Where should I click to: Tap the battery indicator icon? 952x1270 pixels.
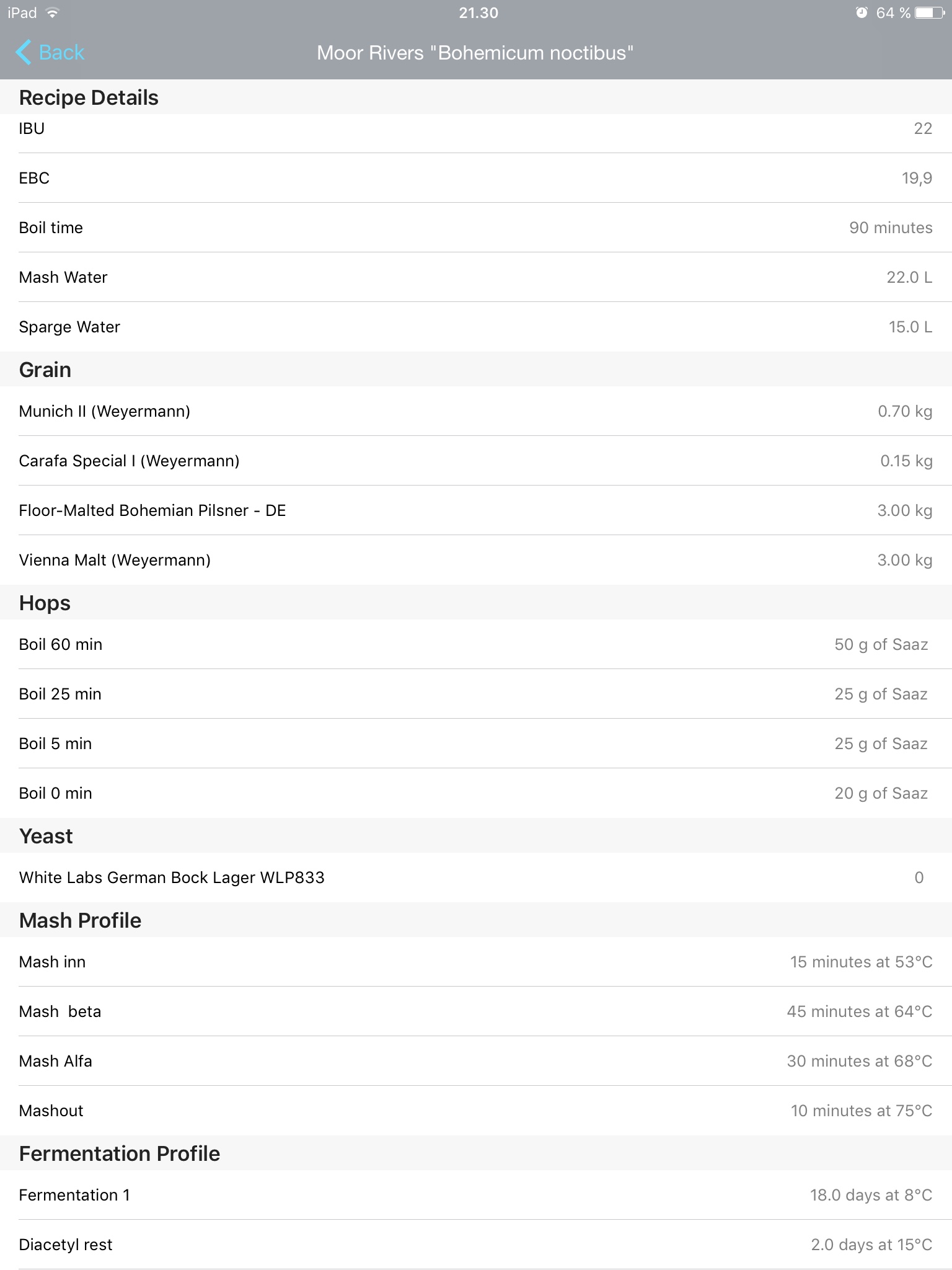(x=930, y=13)
